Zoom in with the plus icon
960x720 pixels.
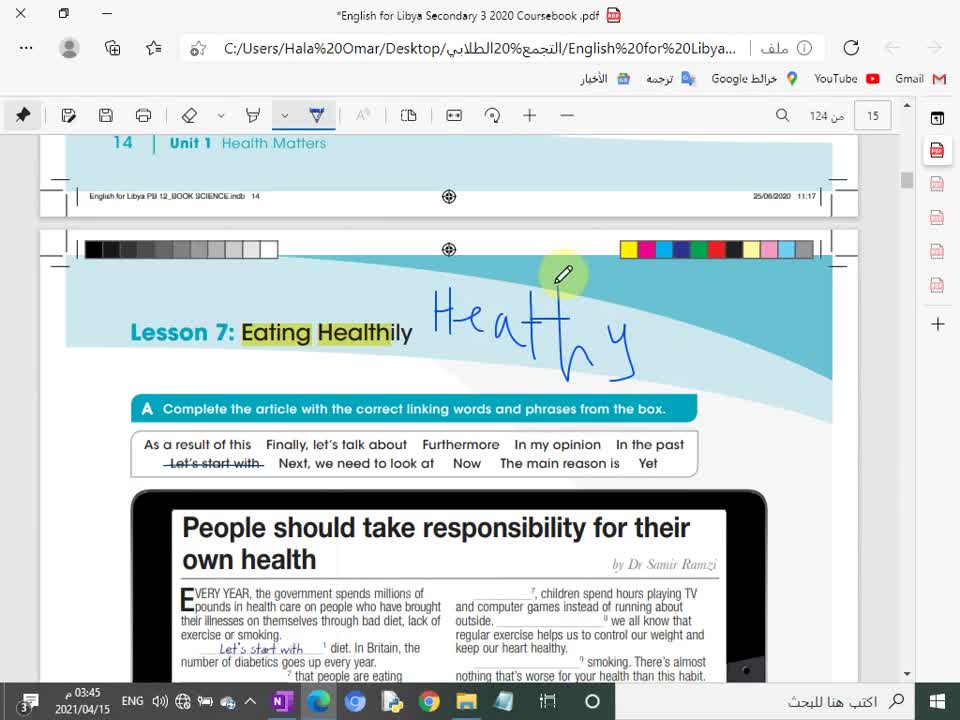click(x=529, y=115)
